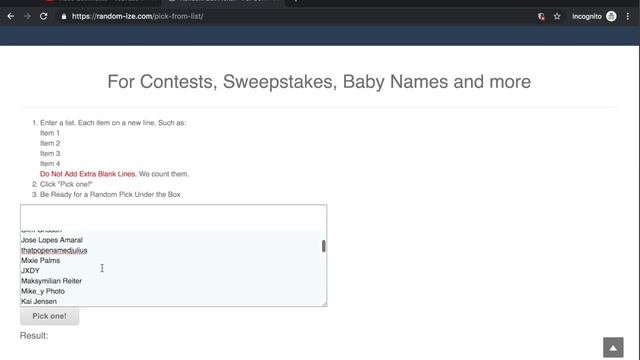Click the random-ize.com address bar URL

[x=137, y=16]
